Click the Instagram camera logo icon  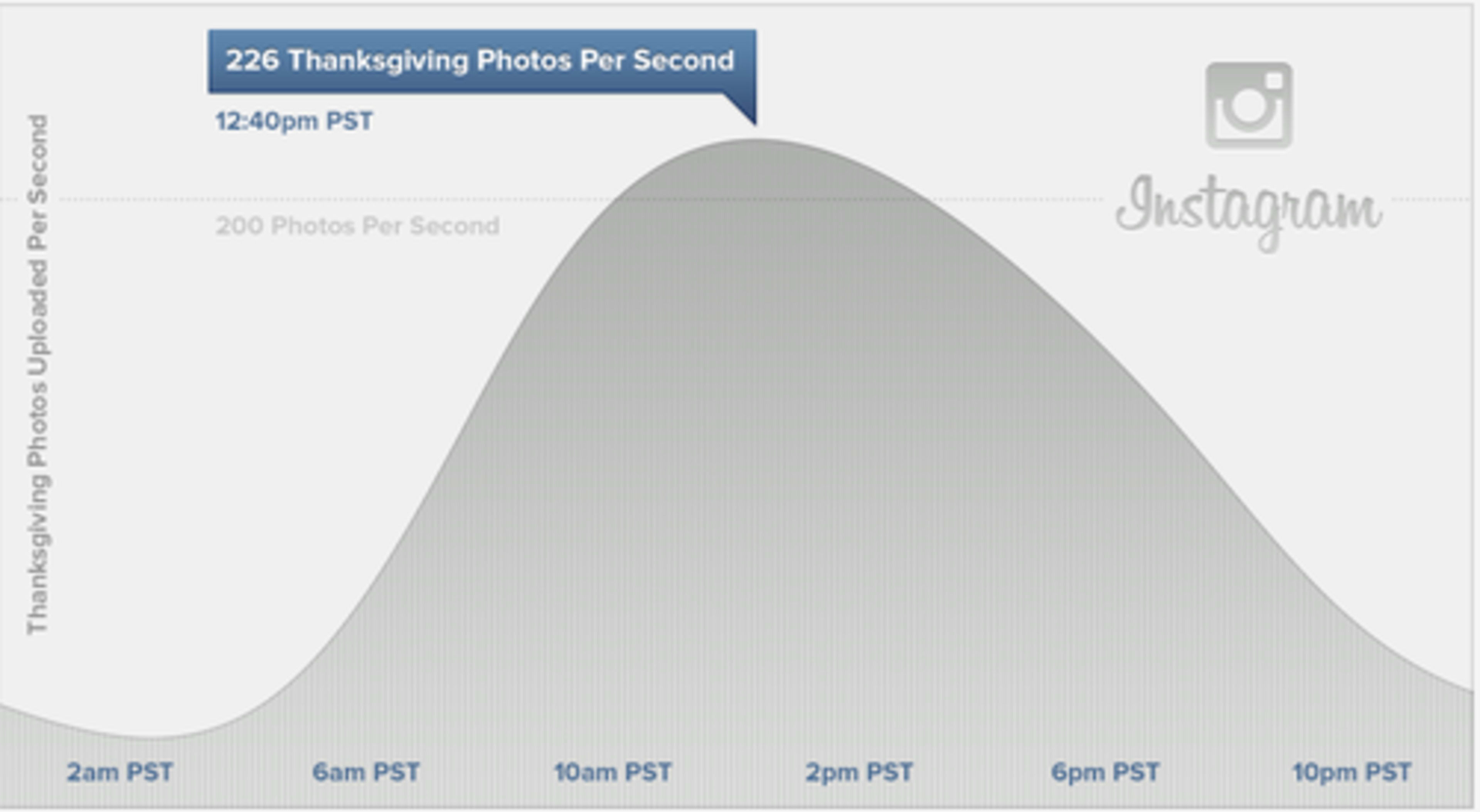coord(1249,106)
